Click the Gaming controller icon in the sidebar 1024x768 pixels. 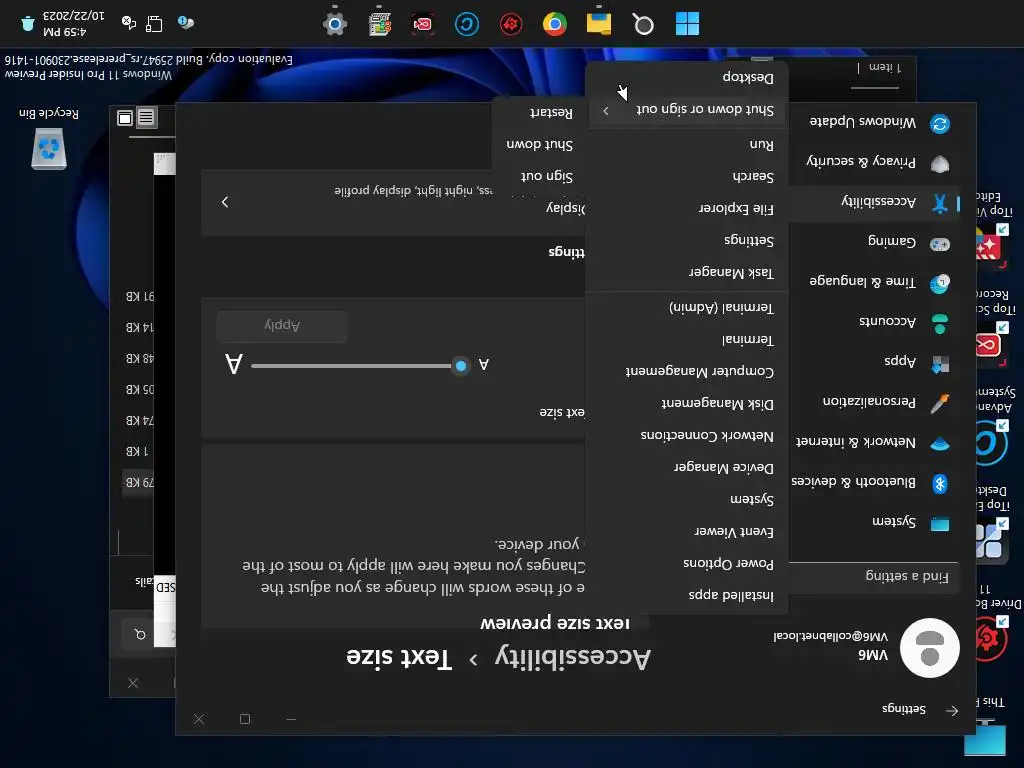[x=940, y=244]
